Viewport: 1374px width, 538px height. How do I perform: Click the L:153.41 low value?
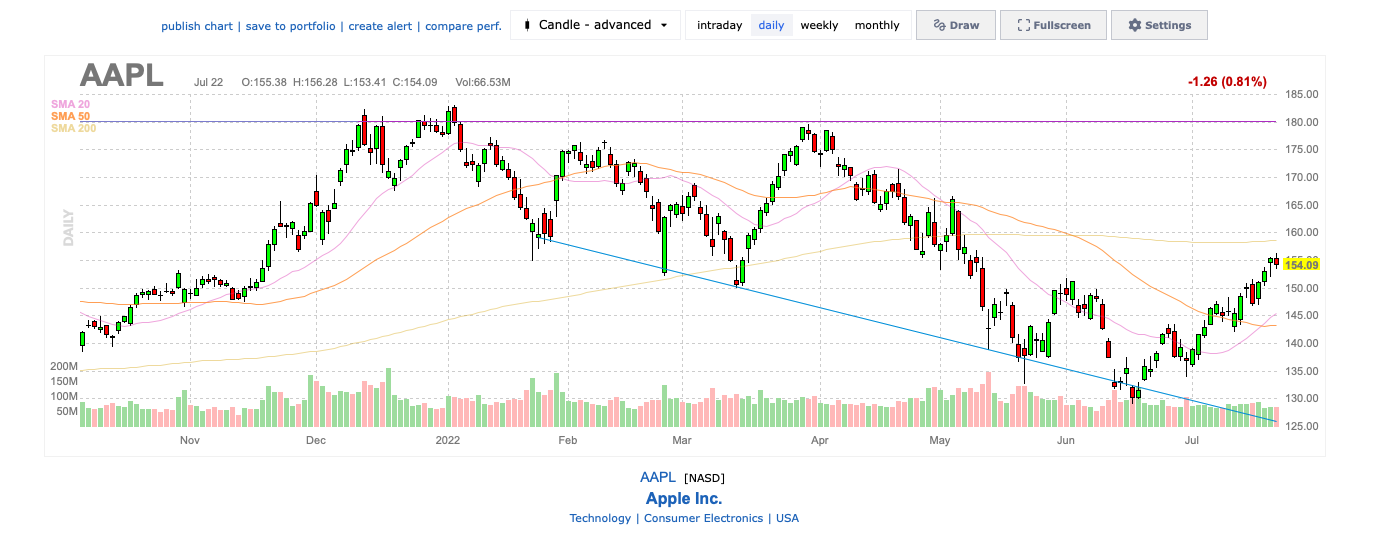tap(364, 81)
